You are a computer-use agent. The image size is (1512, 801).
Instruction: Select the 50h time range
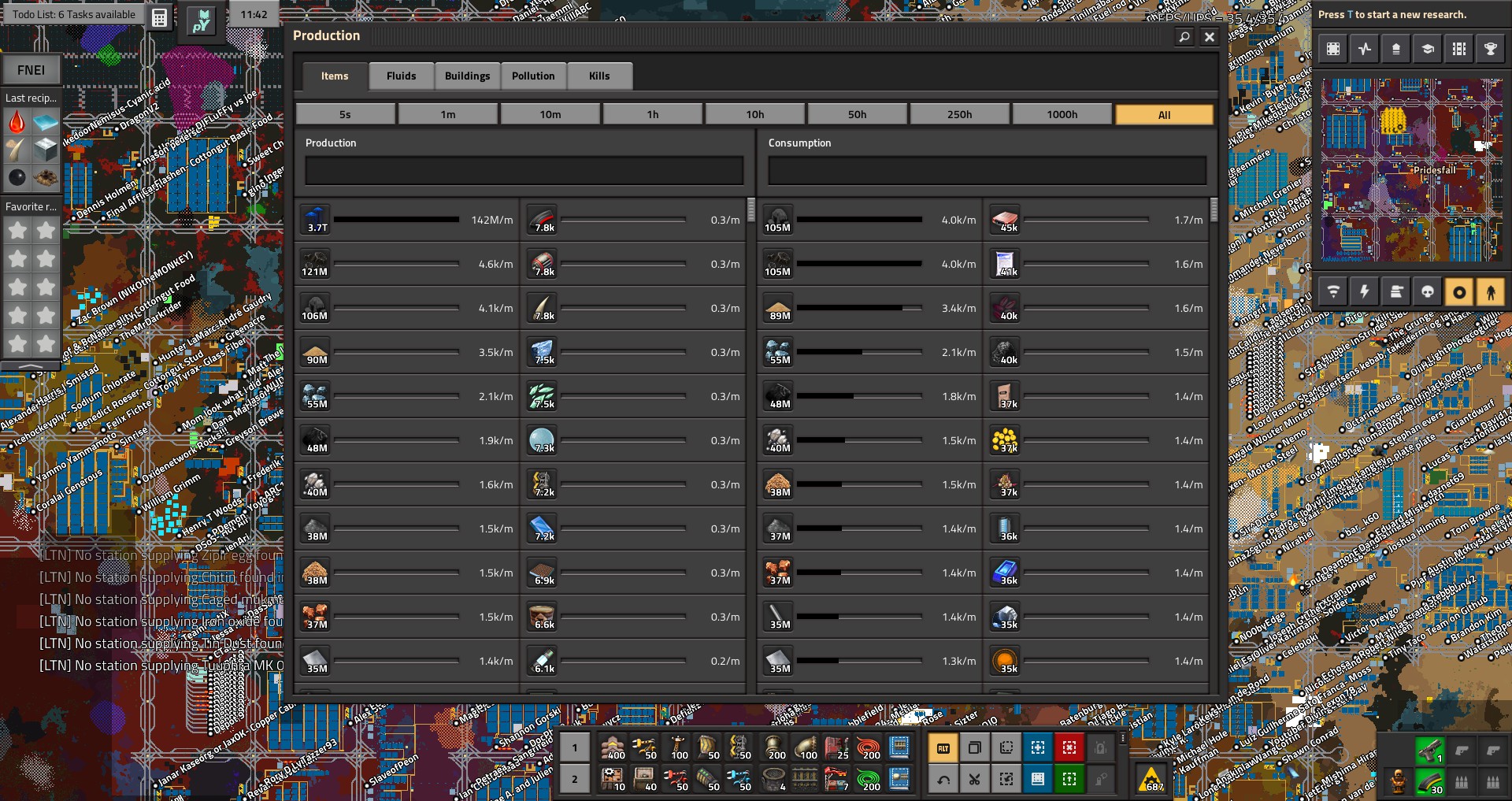(x=858, y=114)
